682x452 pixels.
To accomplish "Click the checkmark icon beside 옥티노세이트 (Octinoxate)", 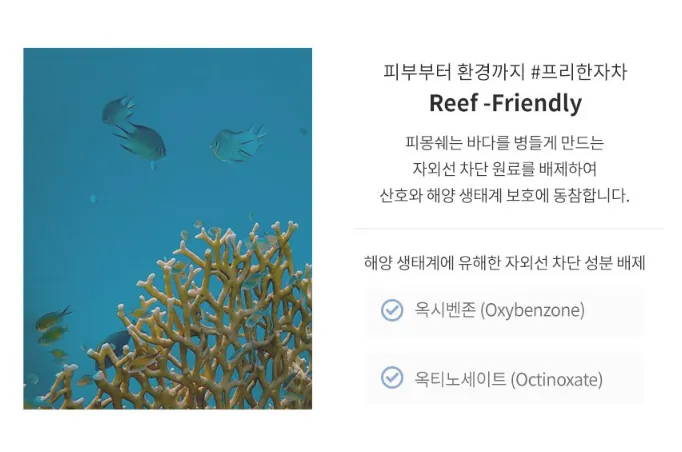I will pyautogui.click(x=392, y=379).
